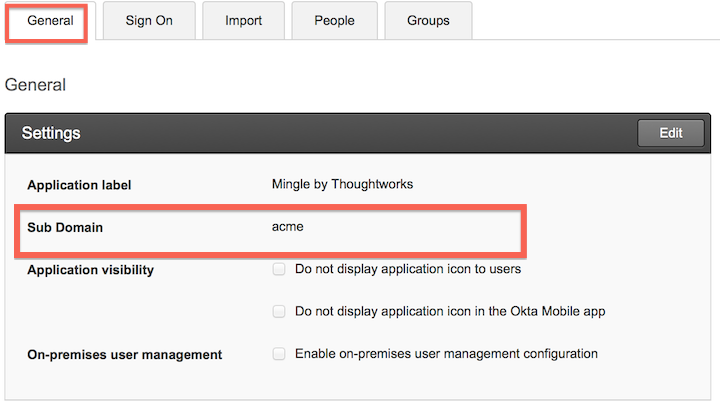Tick the on-premises user management configuration checkbox
This screenshot has width=720, height=401.
click(x=279, y=353)
